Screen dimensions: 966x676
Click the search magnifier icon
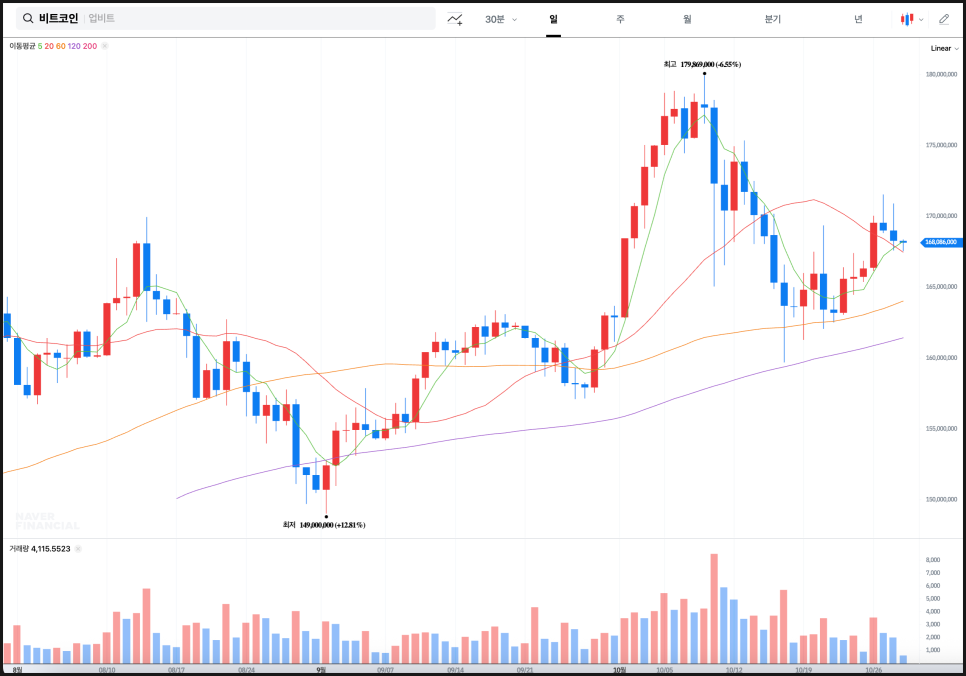point(26,19)
